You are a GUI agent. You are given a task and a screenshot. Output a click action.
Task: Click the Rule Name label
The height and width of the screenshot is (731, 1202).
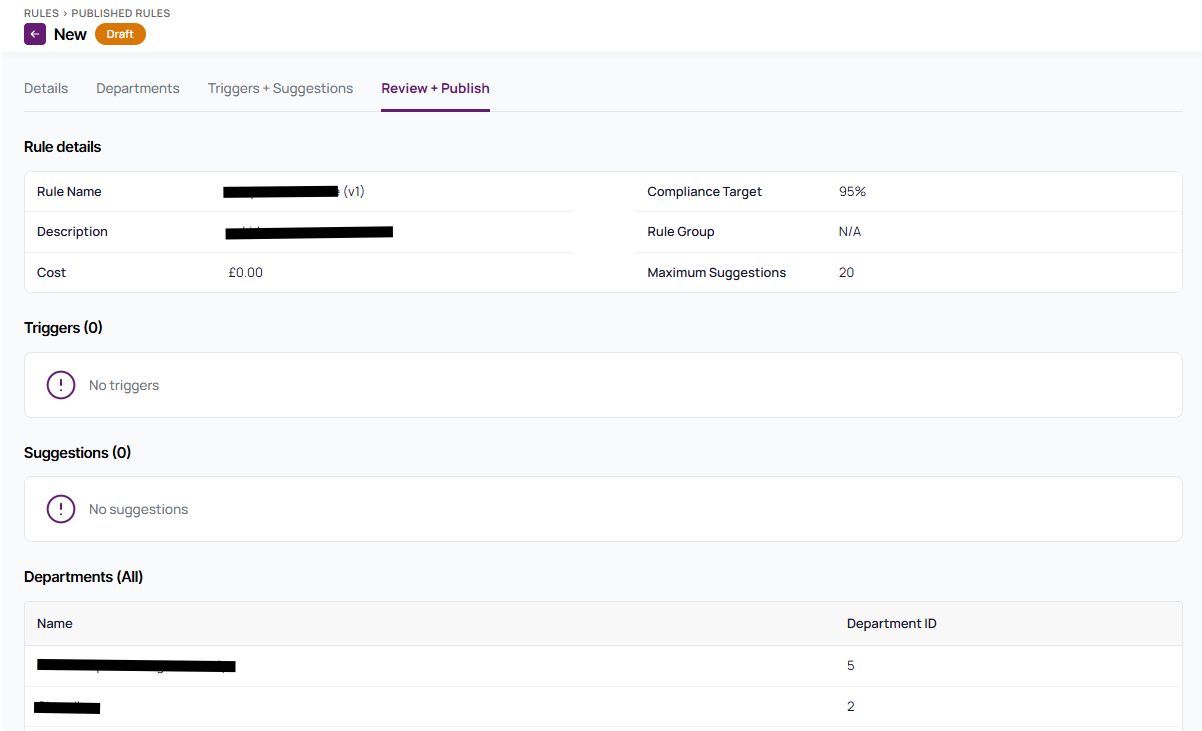[69, 191]
